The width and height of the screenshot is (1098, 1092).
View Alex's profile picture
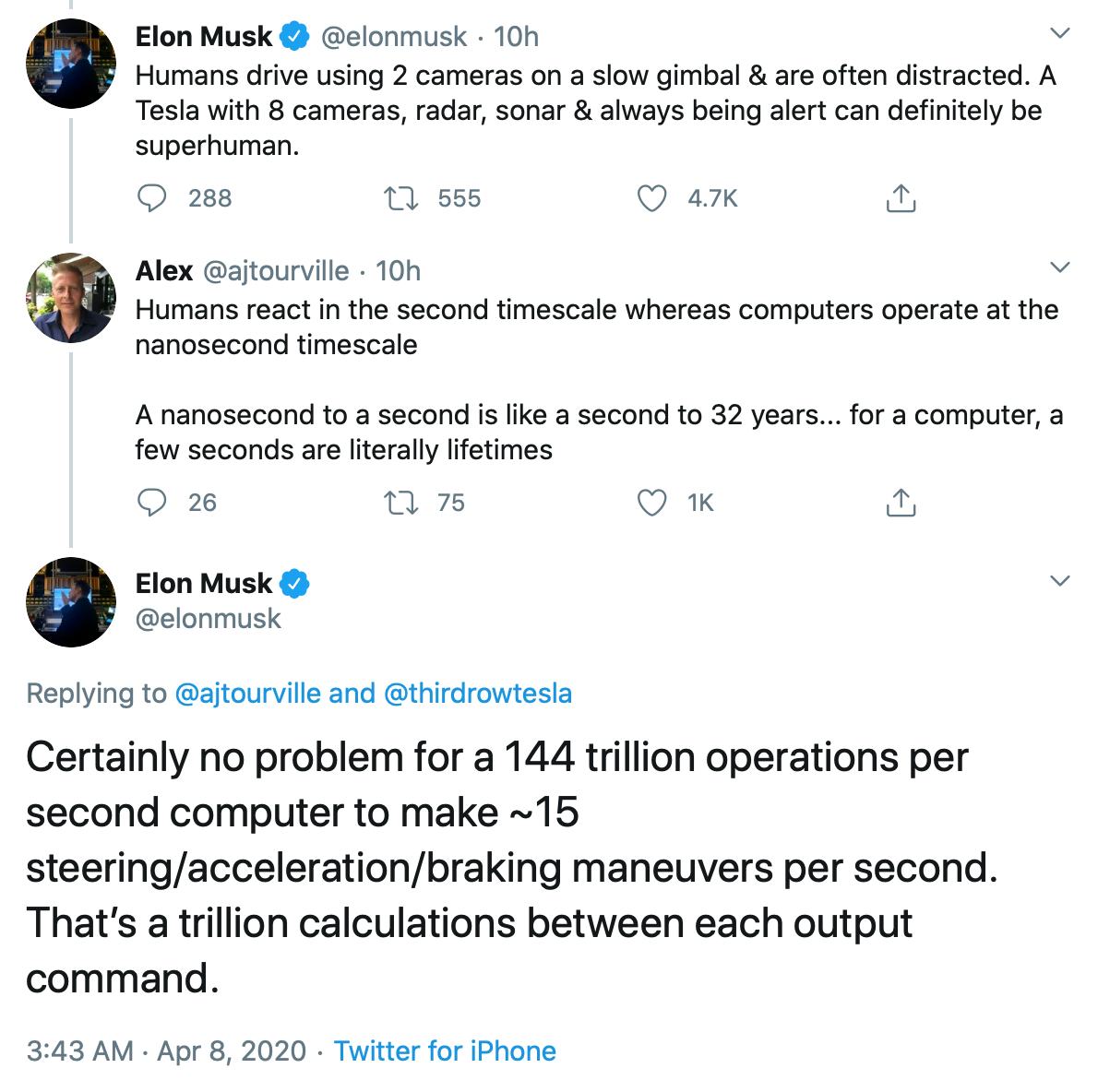point(70,297)
